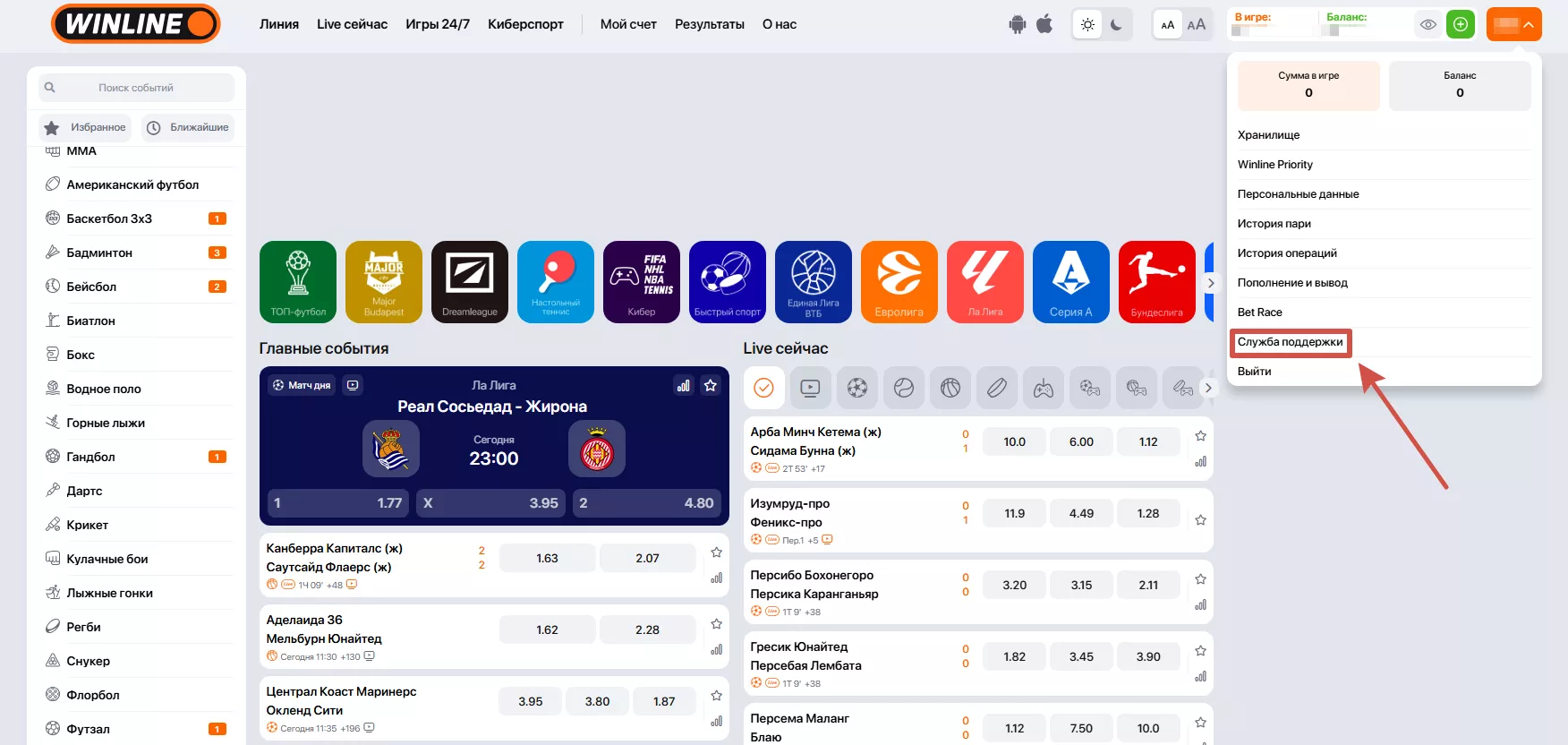The image size is (1568, 745).
Task: Open the Киберспорт top menu item
Action: tap(525, 24)
